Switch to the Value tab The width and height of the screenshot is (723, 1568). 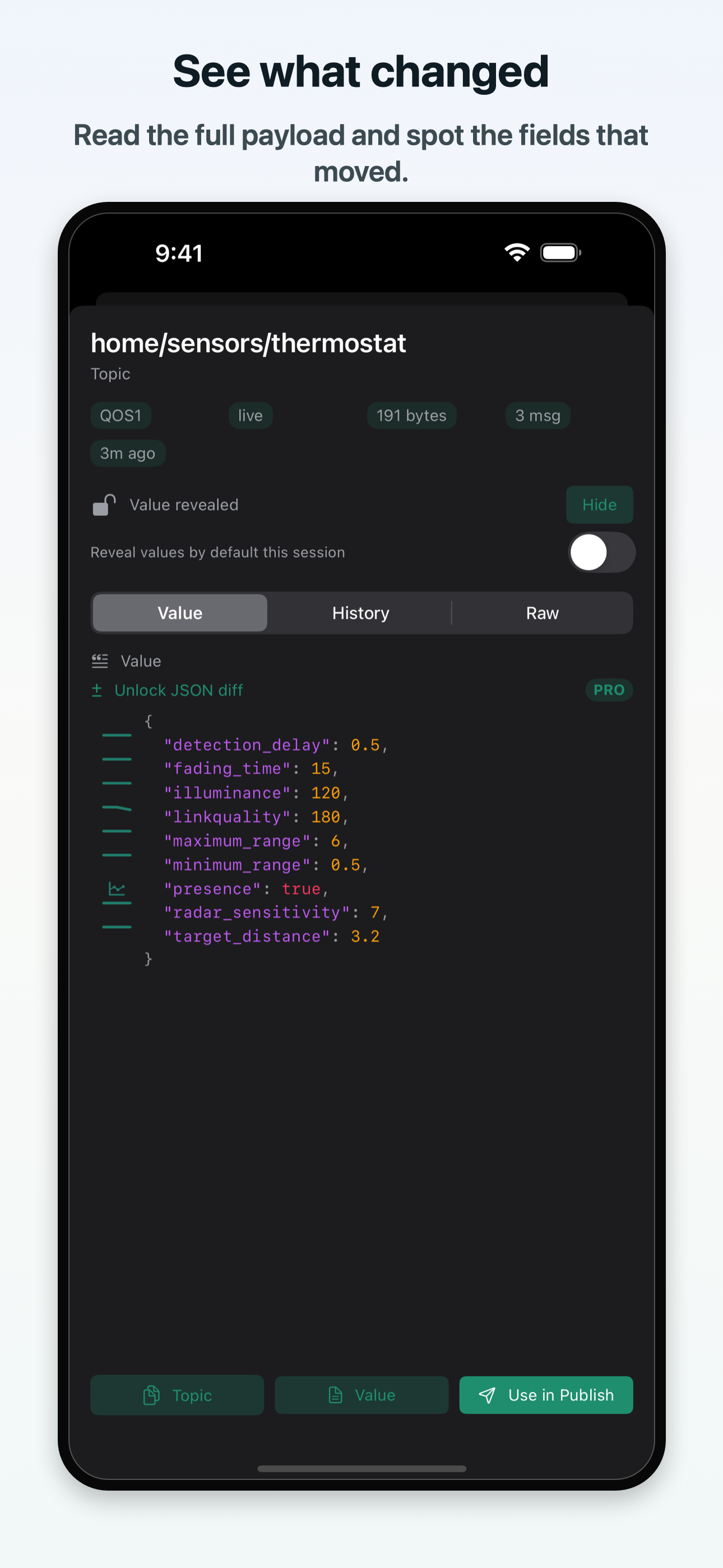click(180, 613)
